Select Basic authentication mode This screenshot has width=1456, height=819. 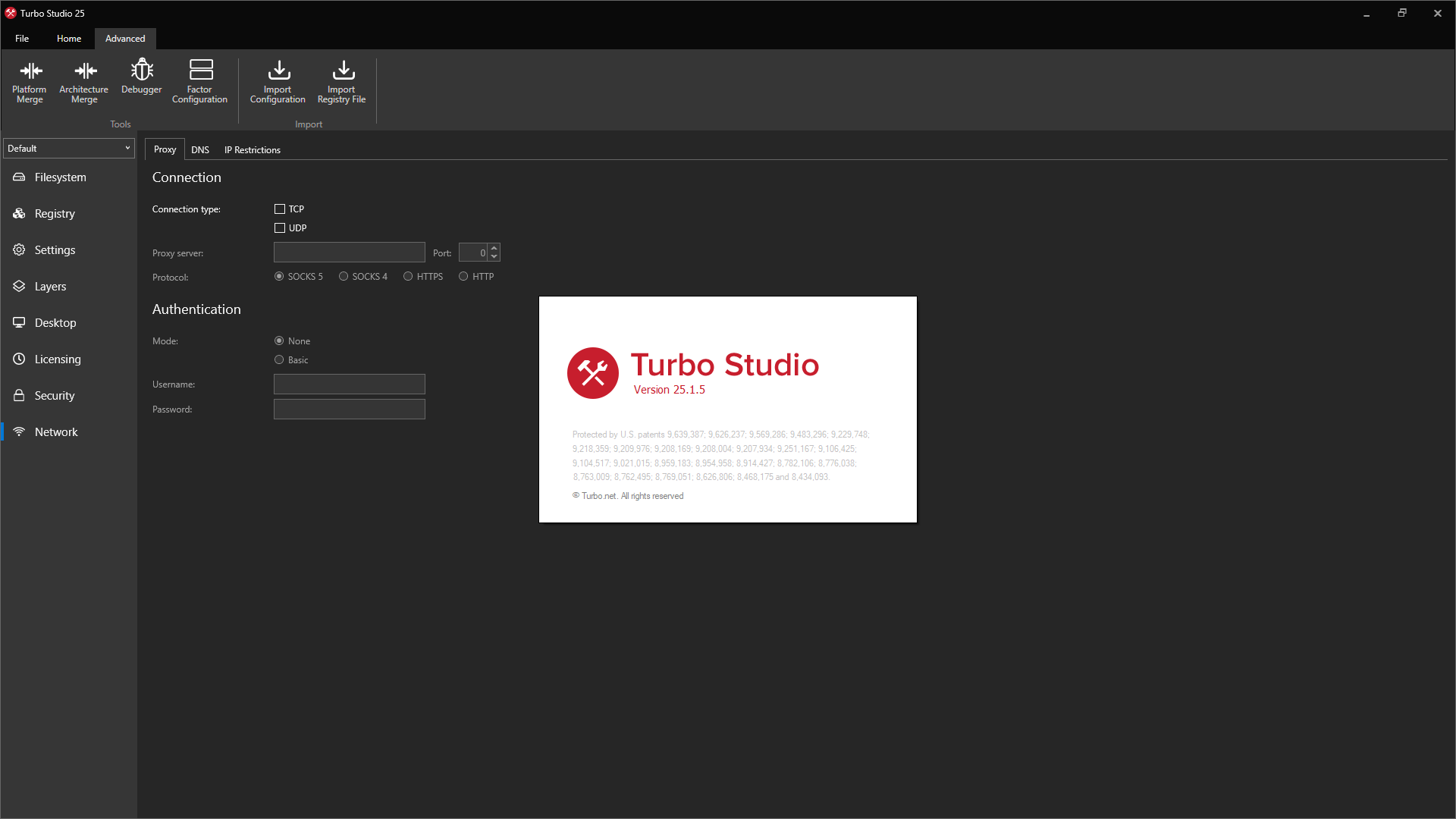pyautogui.click(x=279, y=360)
